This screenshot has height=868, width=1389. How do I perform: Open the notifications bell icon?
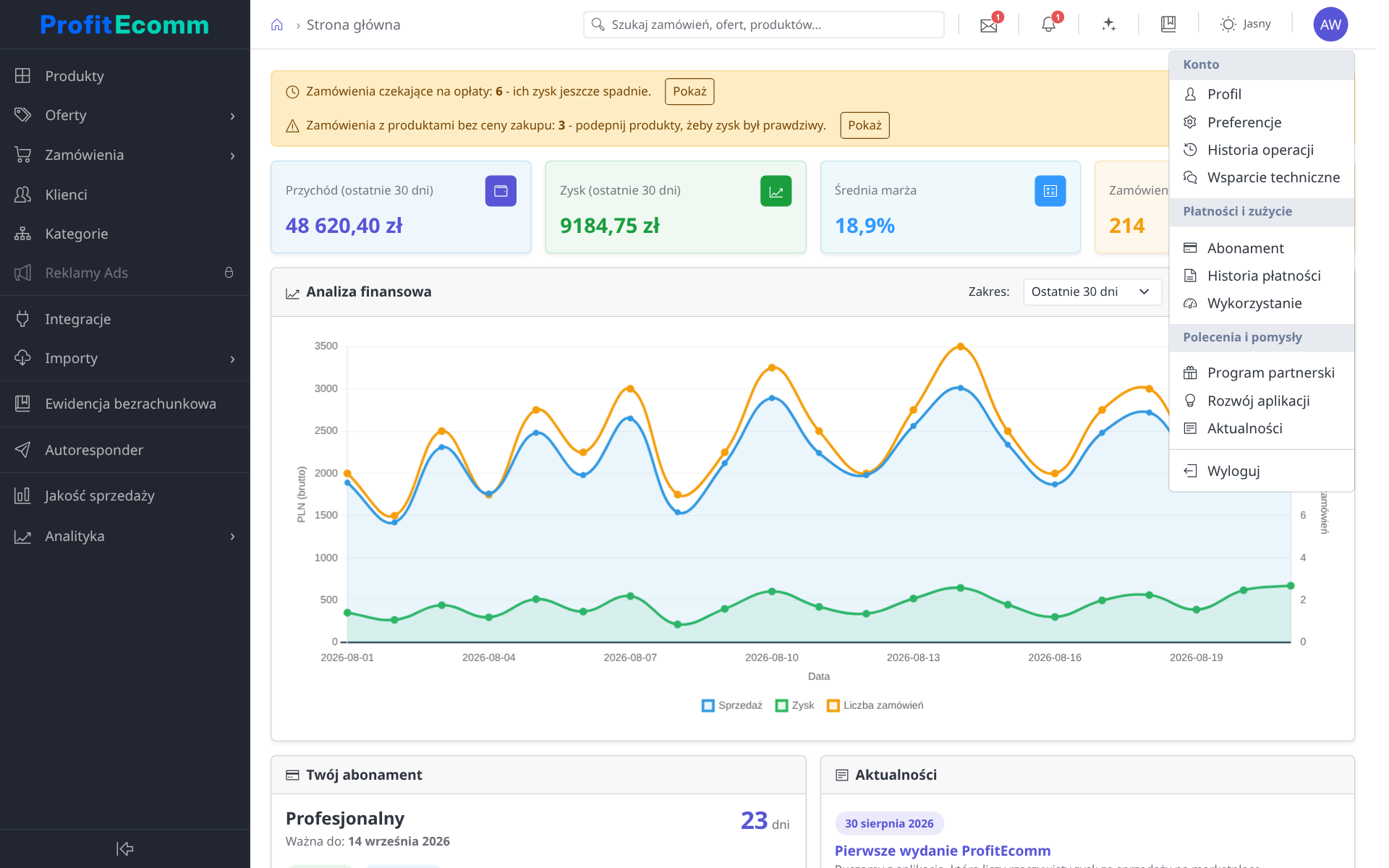coord(1048,25)
